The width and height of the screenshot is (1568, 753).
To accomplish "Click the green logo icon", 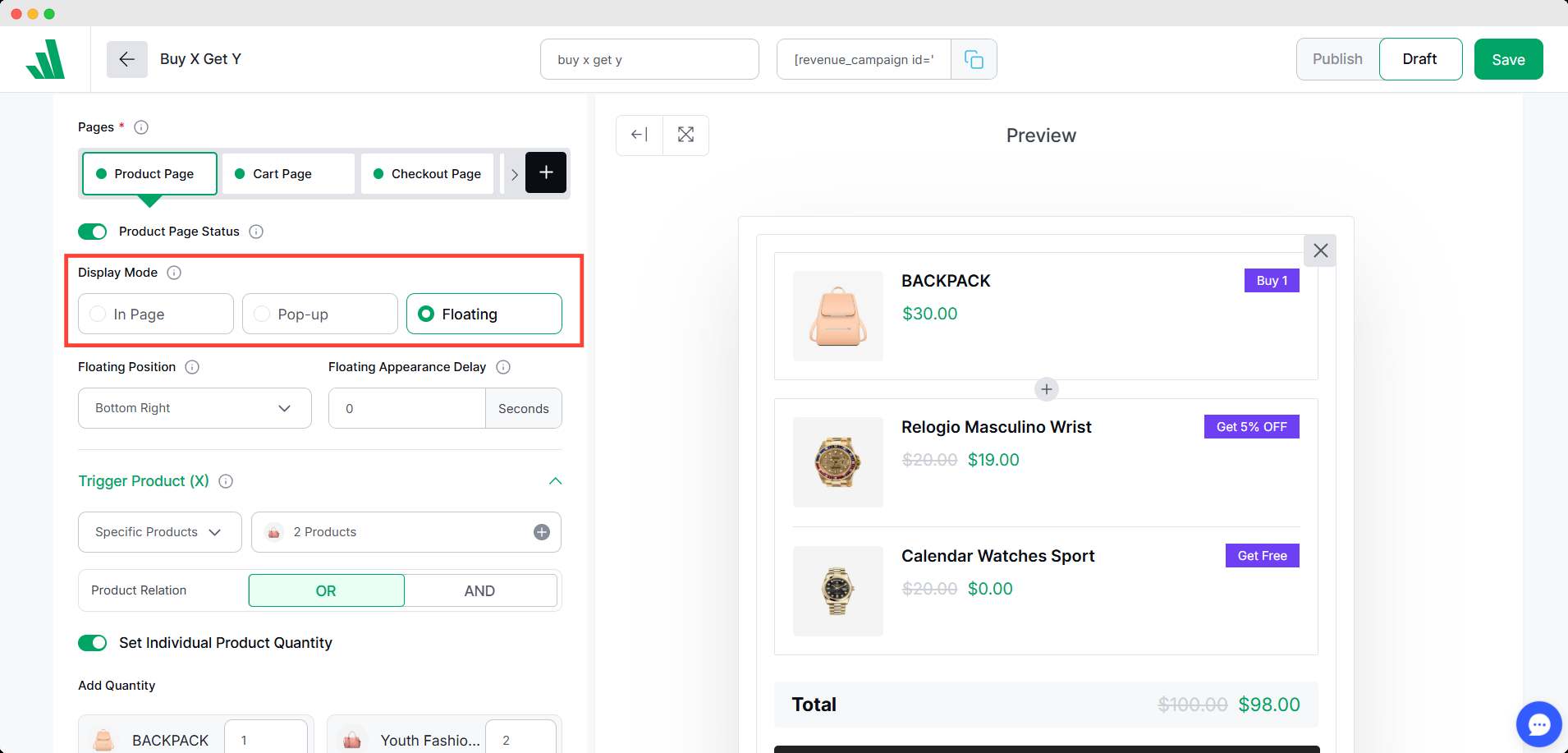I will coord(46,59).
